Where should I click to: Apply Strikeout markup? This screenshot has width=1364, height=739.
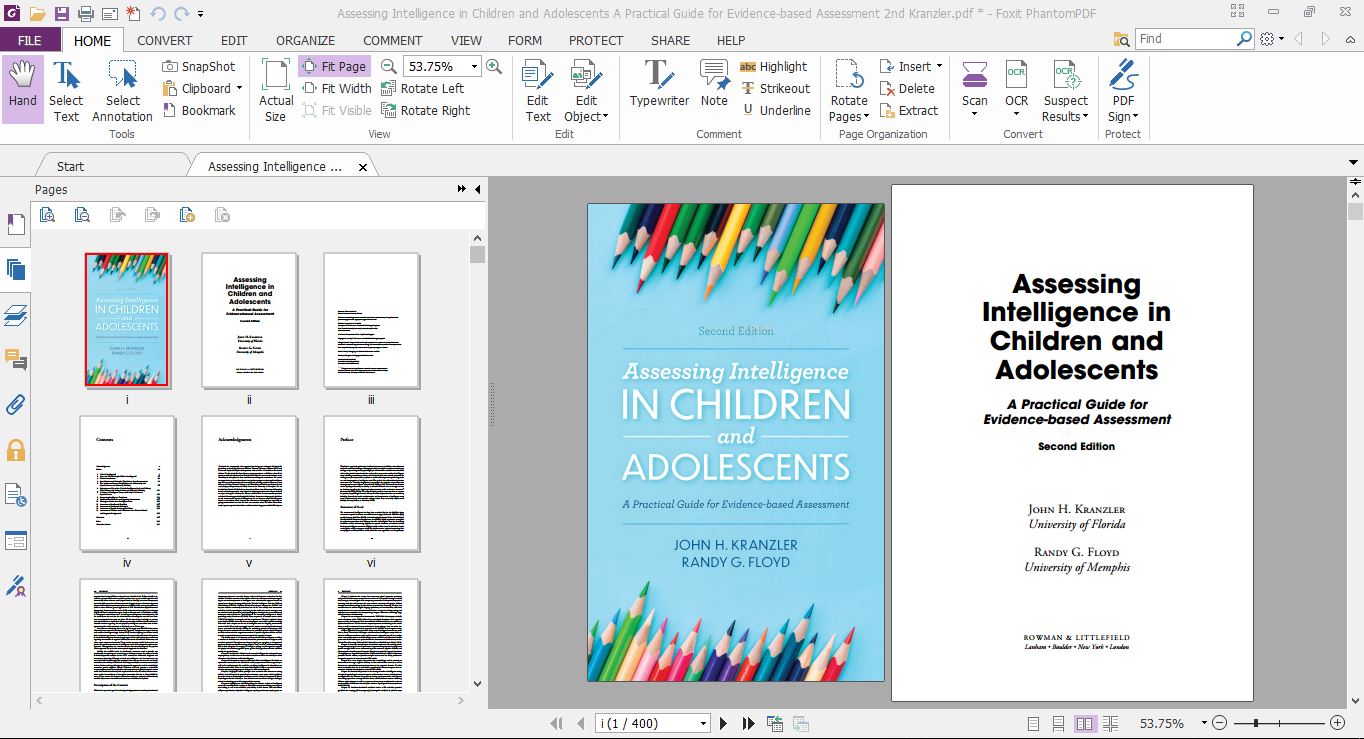775,88
